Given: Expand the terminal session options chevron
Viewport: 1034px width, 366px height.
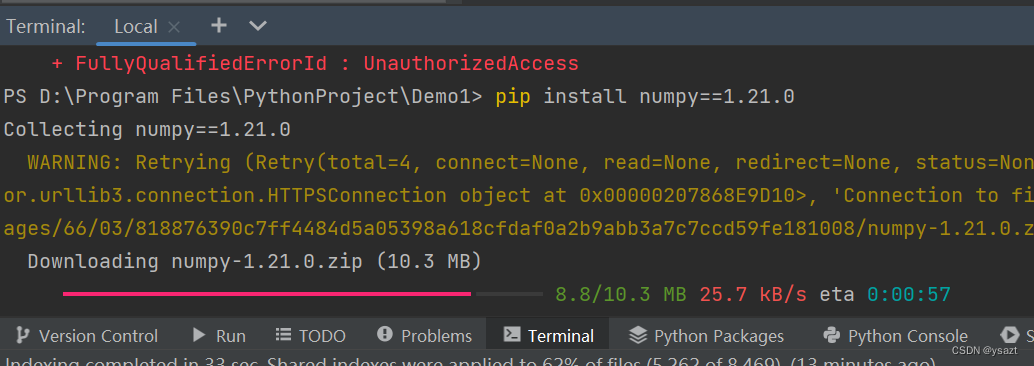Looking at the screenshot, I should click(x=258, y=26).
